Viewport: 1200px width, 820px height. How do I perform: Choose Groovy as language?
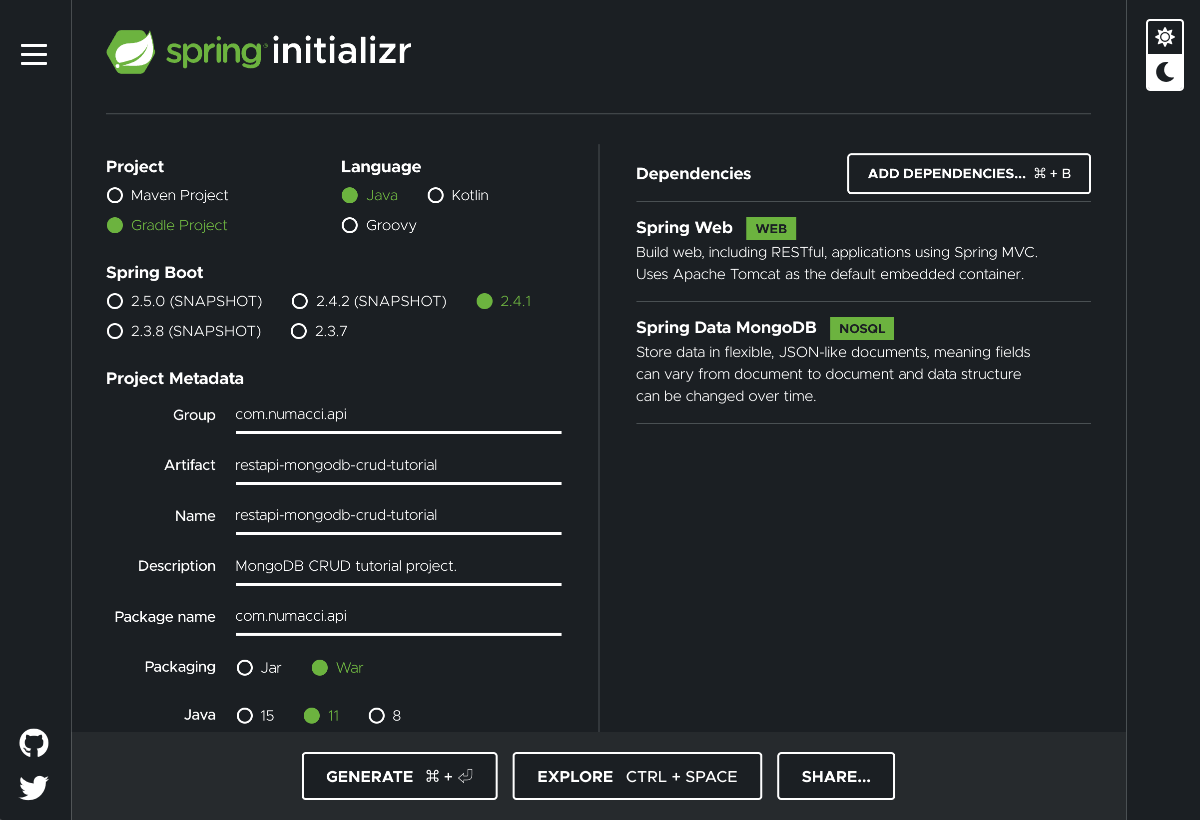click(x=379, y=225)
